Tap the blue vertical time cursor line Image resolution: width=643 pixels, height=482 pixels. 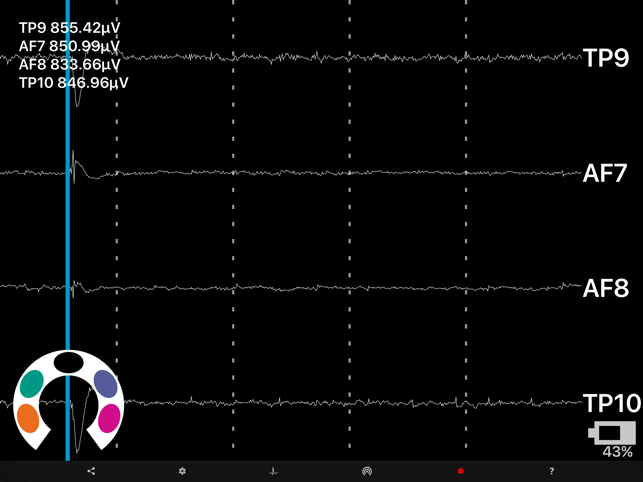[x=68, y=240]
